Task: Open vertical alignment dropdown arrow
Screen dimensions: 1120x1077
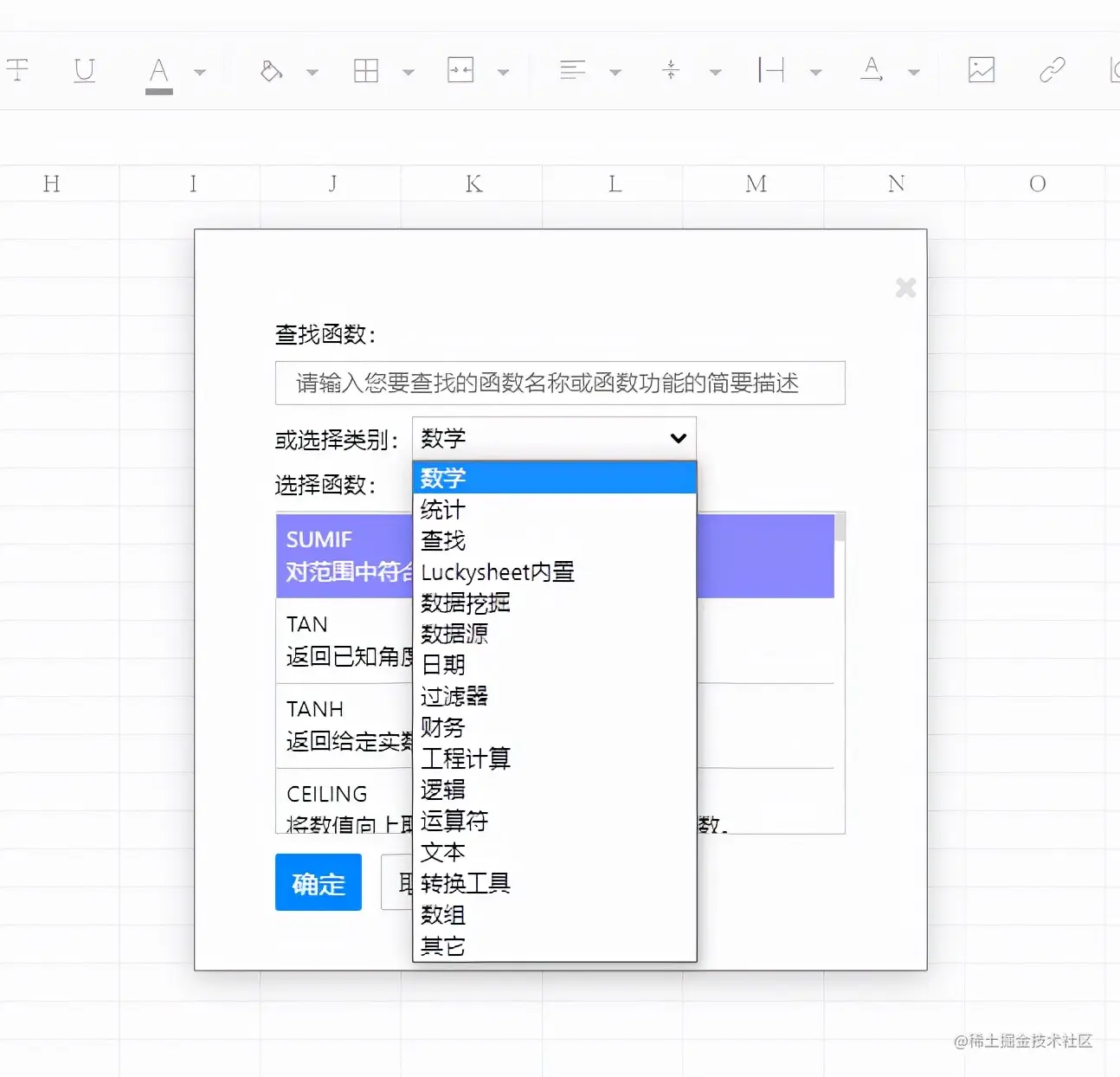Action: [x=715, y=73]
